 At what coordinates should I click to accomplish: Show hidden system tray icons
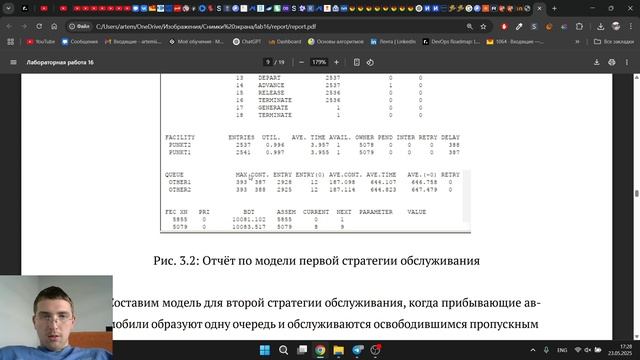533,350
